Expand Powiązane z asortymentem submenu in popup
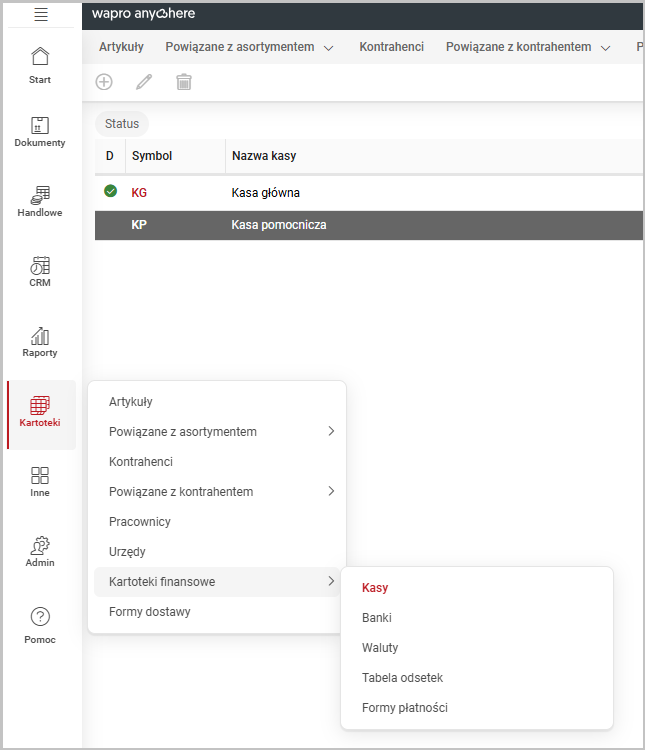 (x=220, y=432)
